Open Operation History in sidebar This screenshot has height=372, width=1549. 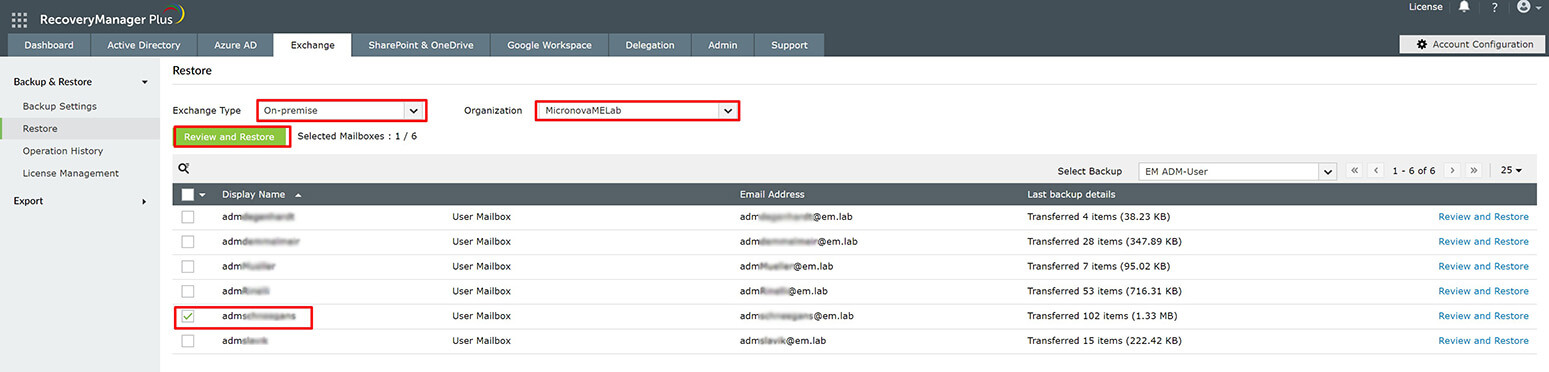63,151
